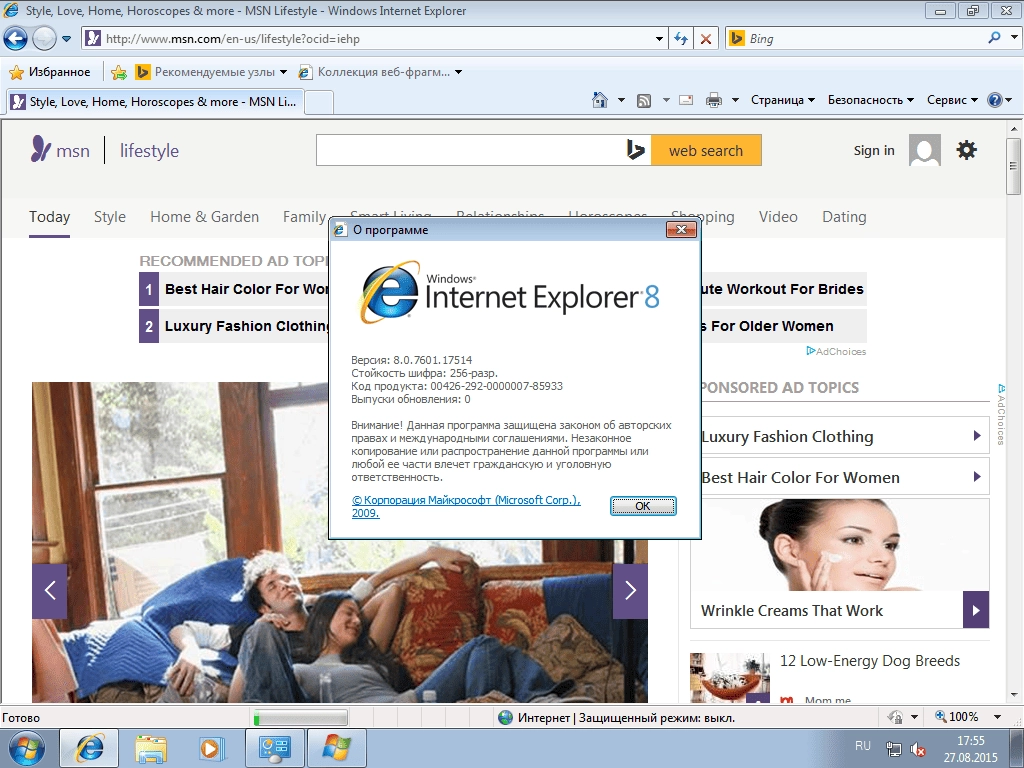The height and width of the screenshot is (768, 1024).
Task: Expand the Print options dropdown arrow
Action: click(x=735, y=101)
